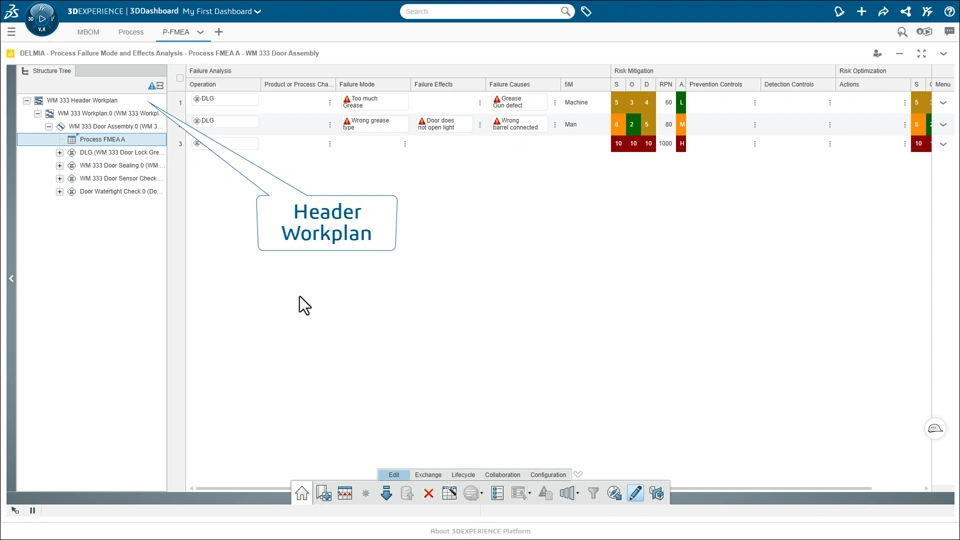Select the Lifecycle toolbar tab
This screenshot has width=960, height=540.
point(463,474)
